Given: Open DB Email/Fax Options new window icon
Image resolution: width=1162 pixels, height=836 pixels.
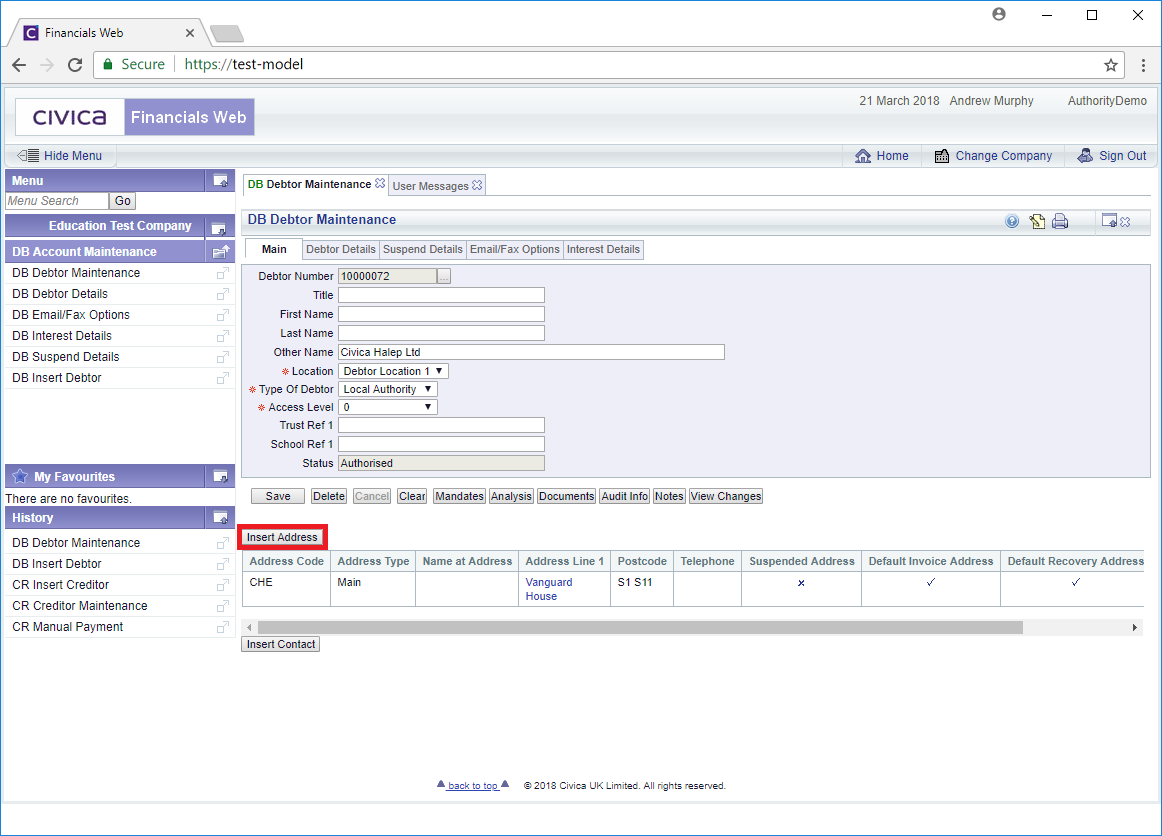Looking at the screenshot, I should [x=222, y=315].
